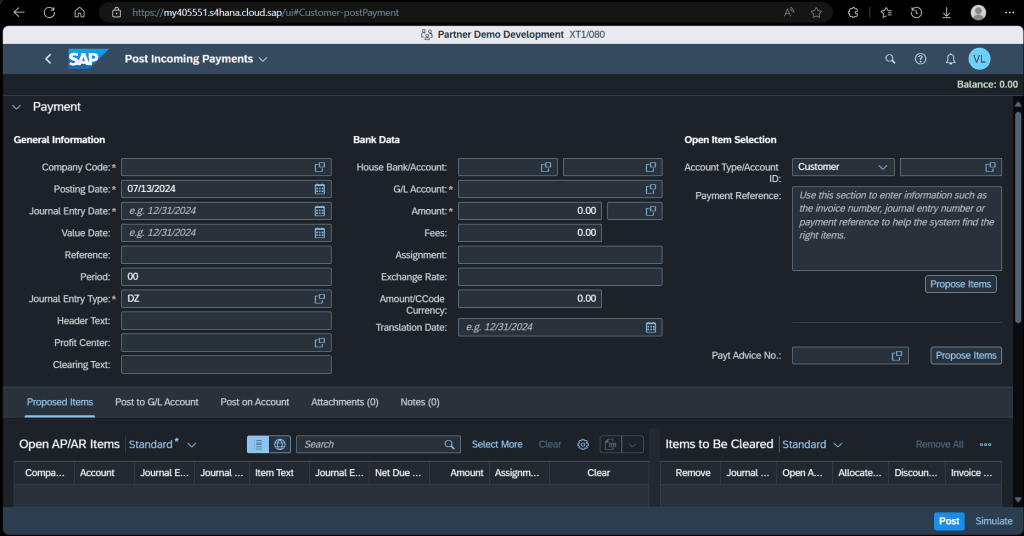
Task: Switch to Post to G/L Account tab
Action: coord(157,402)
